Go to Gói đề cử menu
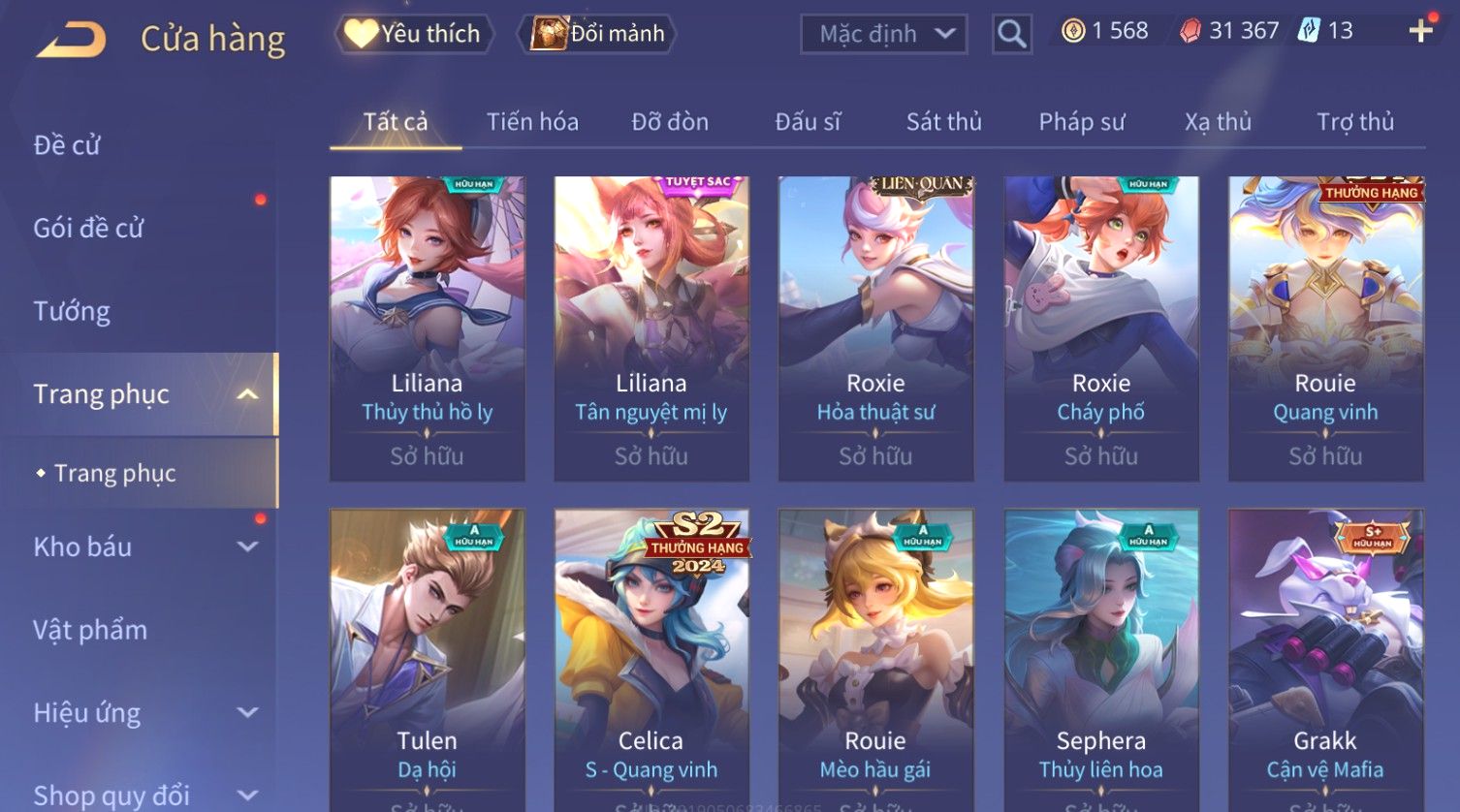 88,229
